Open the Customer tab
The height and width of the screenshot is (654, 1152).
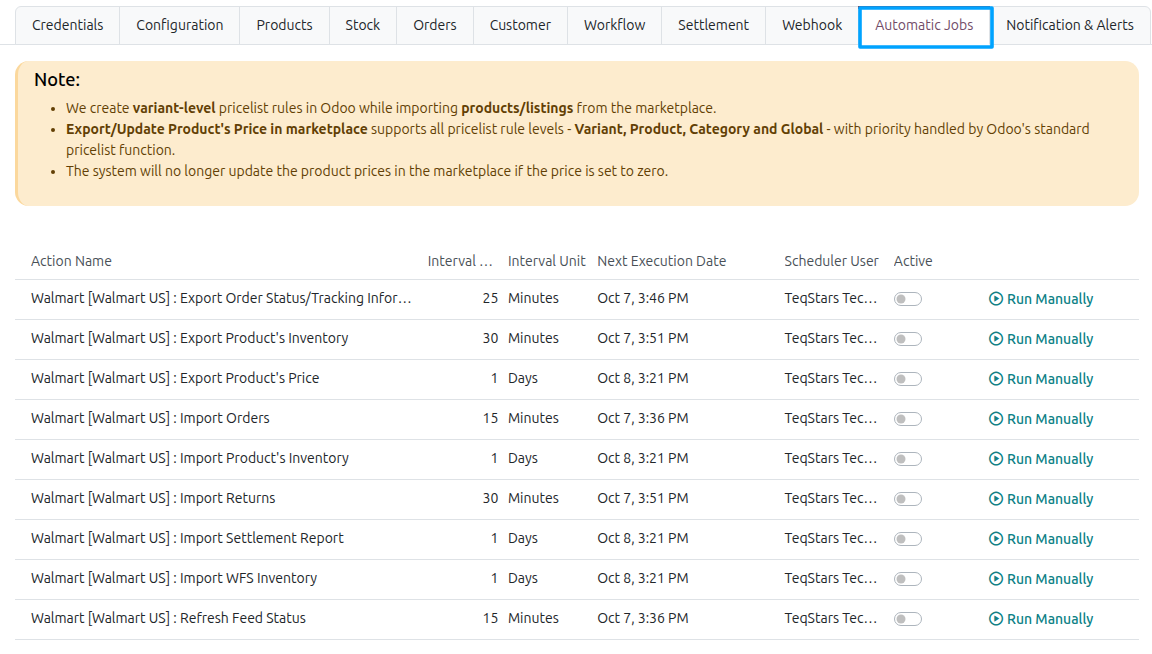tap(520, 25)
